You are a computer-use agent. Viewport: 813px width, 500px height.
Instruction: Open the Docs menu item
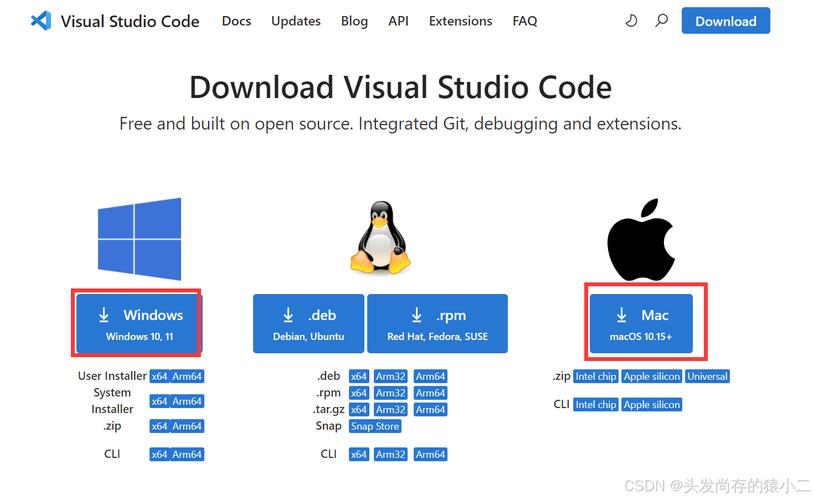coord(236,21)
